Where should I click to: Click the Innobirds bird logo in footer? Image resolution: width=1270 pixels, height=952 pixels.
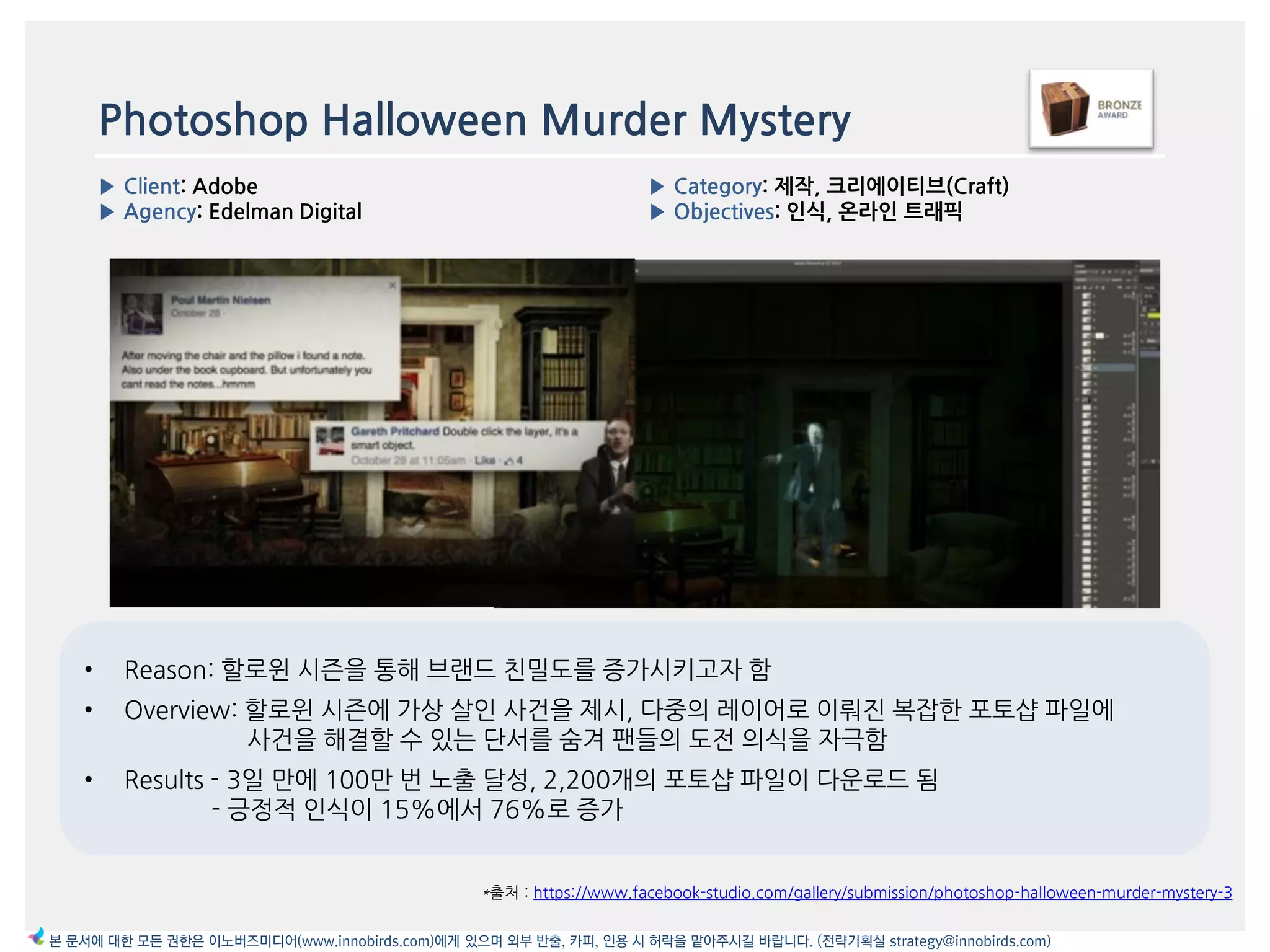pos(35,936)
